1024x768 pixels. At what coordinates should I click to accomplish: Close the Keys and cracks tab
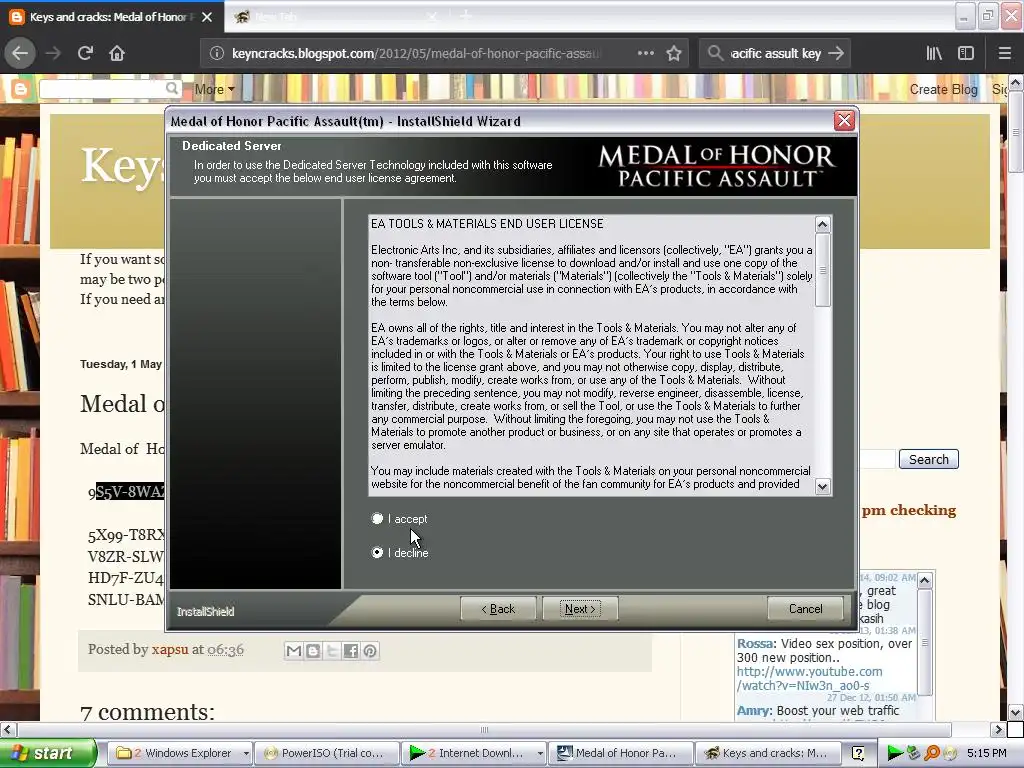207,17
